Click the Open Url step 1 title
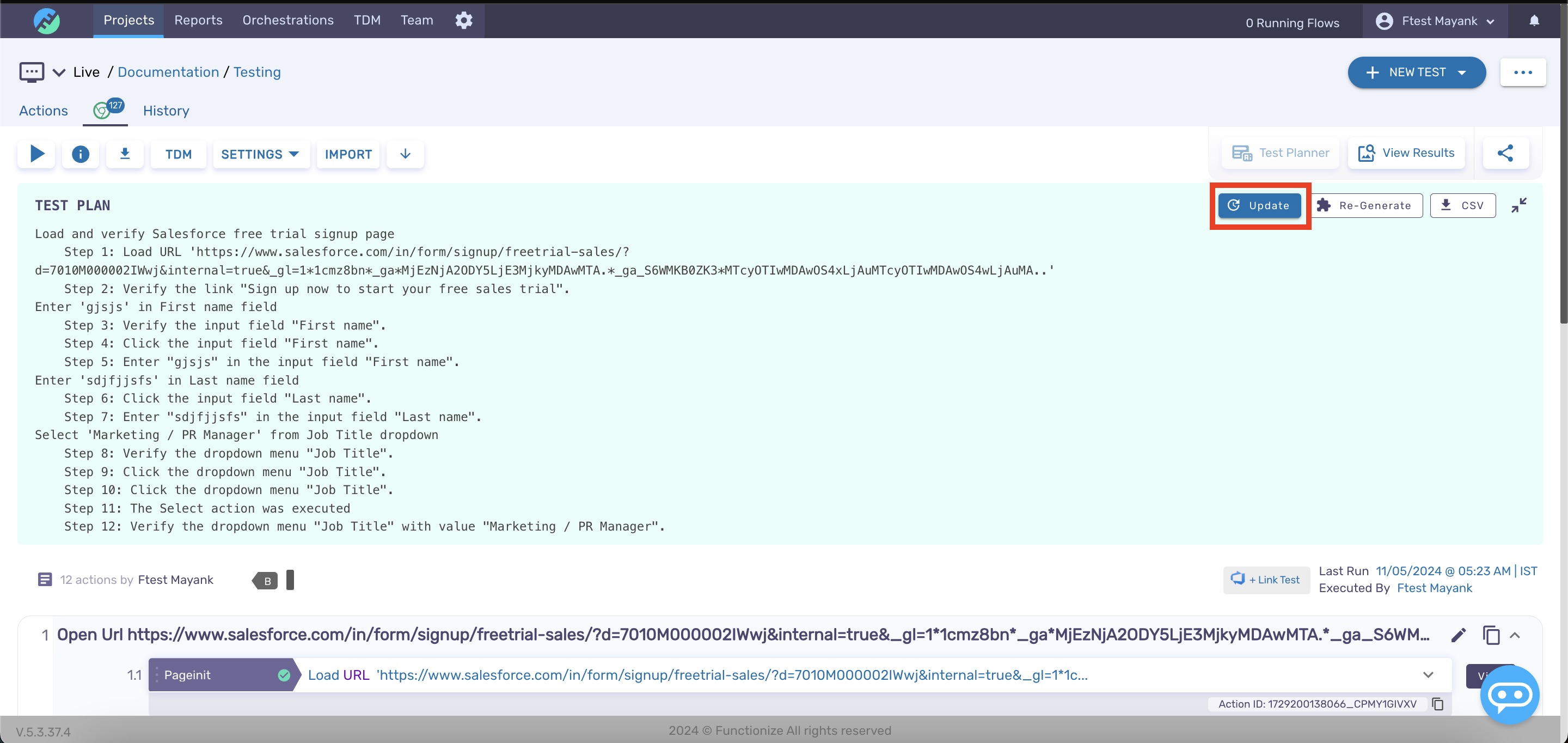 point(743,635)
